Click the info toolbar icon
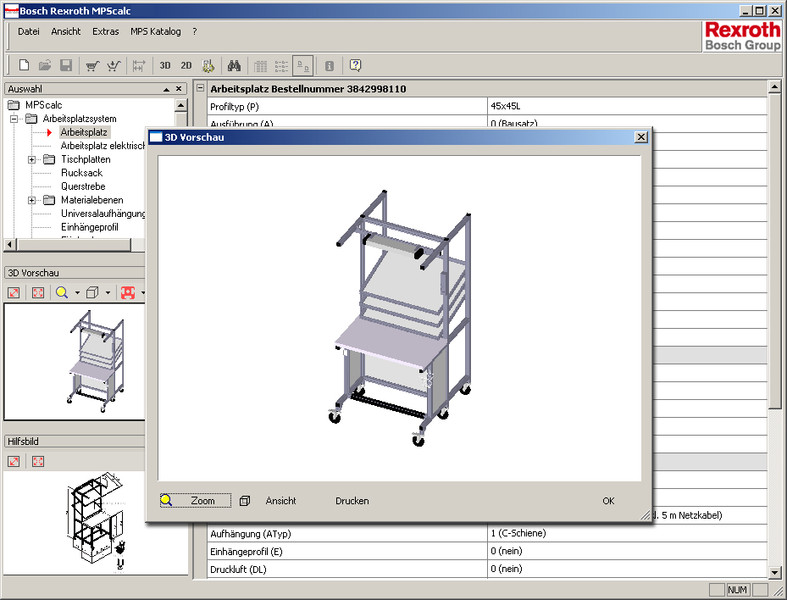 pos(329,66)
